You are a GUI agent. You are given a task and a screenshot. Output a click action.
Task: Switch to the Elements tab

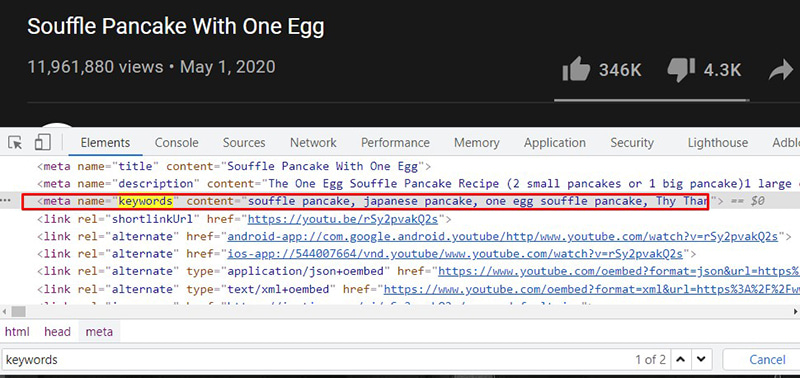coord(105,142)
